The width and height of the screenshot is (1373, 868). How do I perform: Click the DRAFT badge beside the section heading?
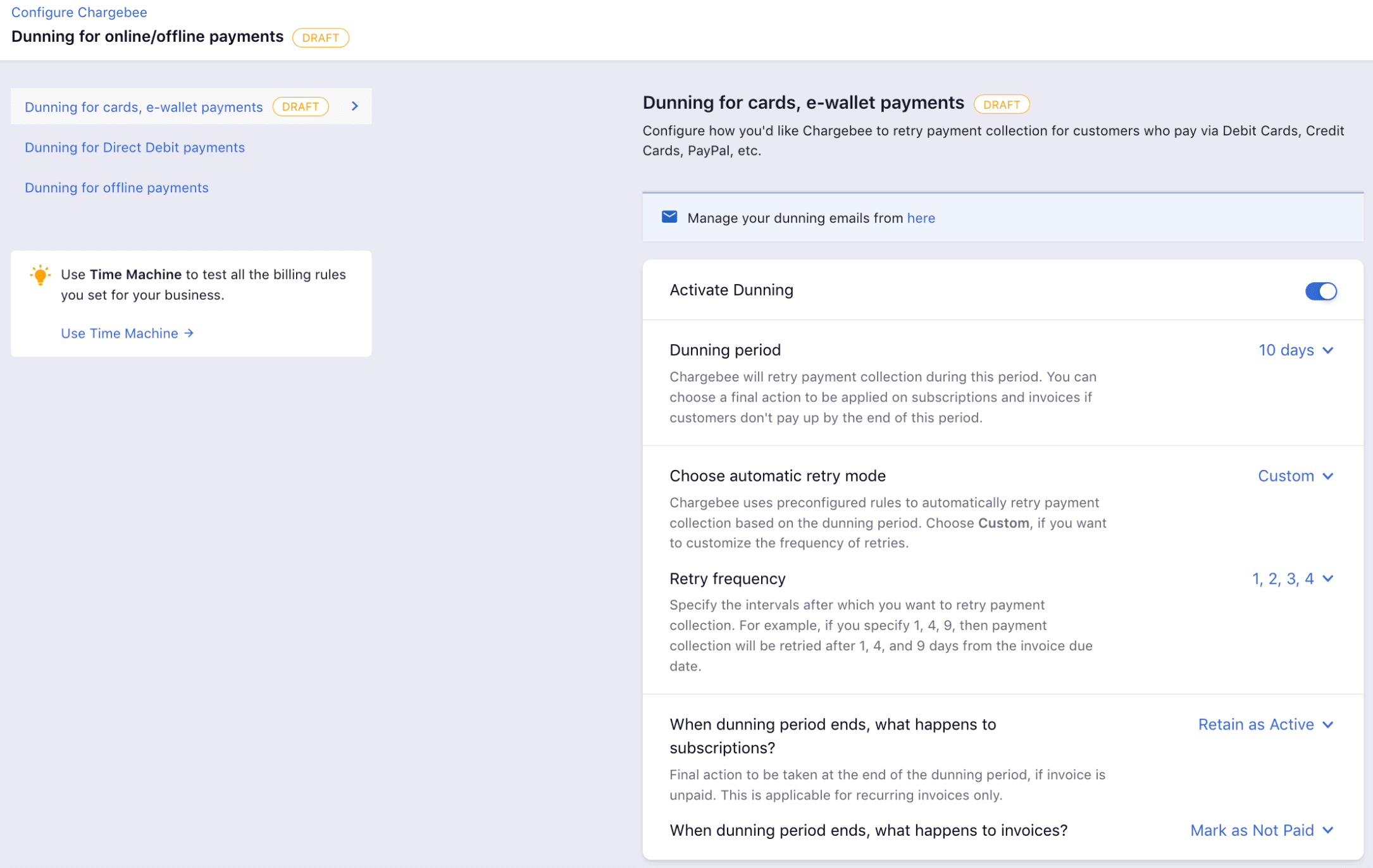(x=1001, y=104)
